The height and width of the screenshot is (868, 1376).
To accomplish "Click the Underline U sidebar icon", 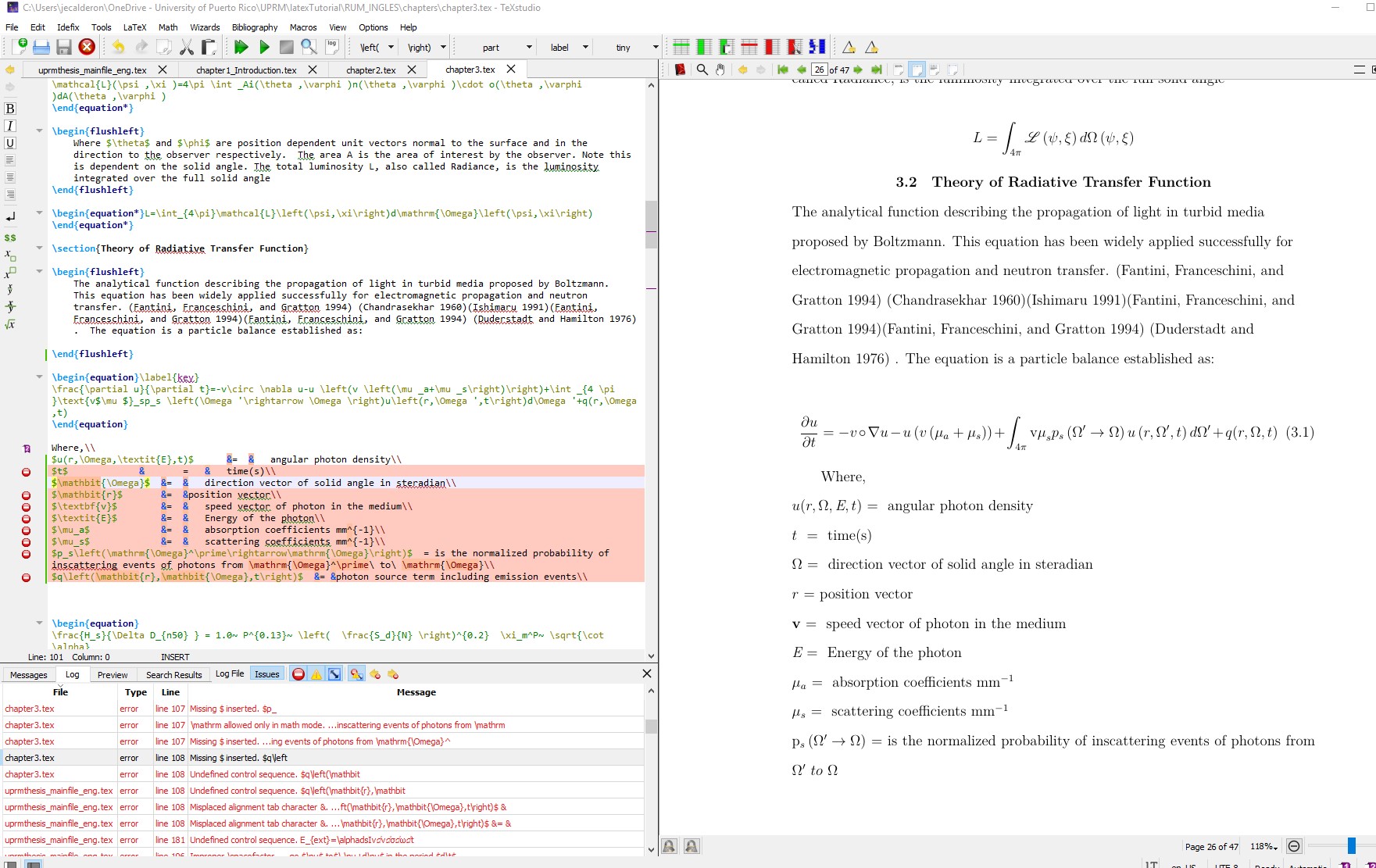I will (10, 143).
